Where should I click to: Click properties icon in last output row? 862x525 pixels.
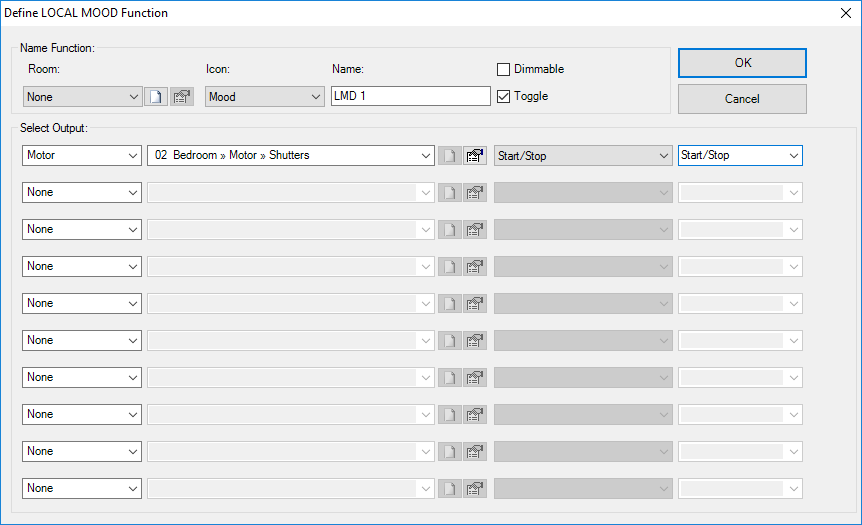pos(475,489)
